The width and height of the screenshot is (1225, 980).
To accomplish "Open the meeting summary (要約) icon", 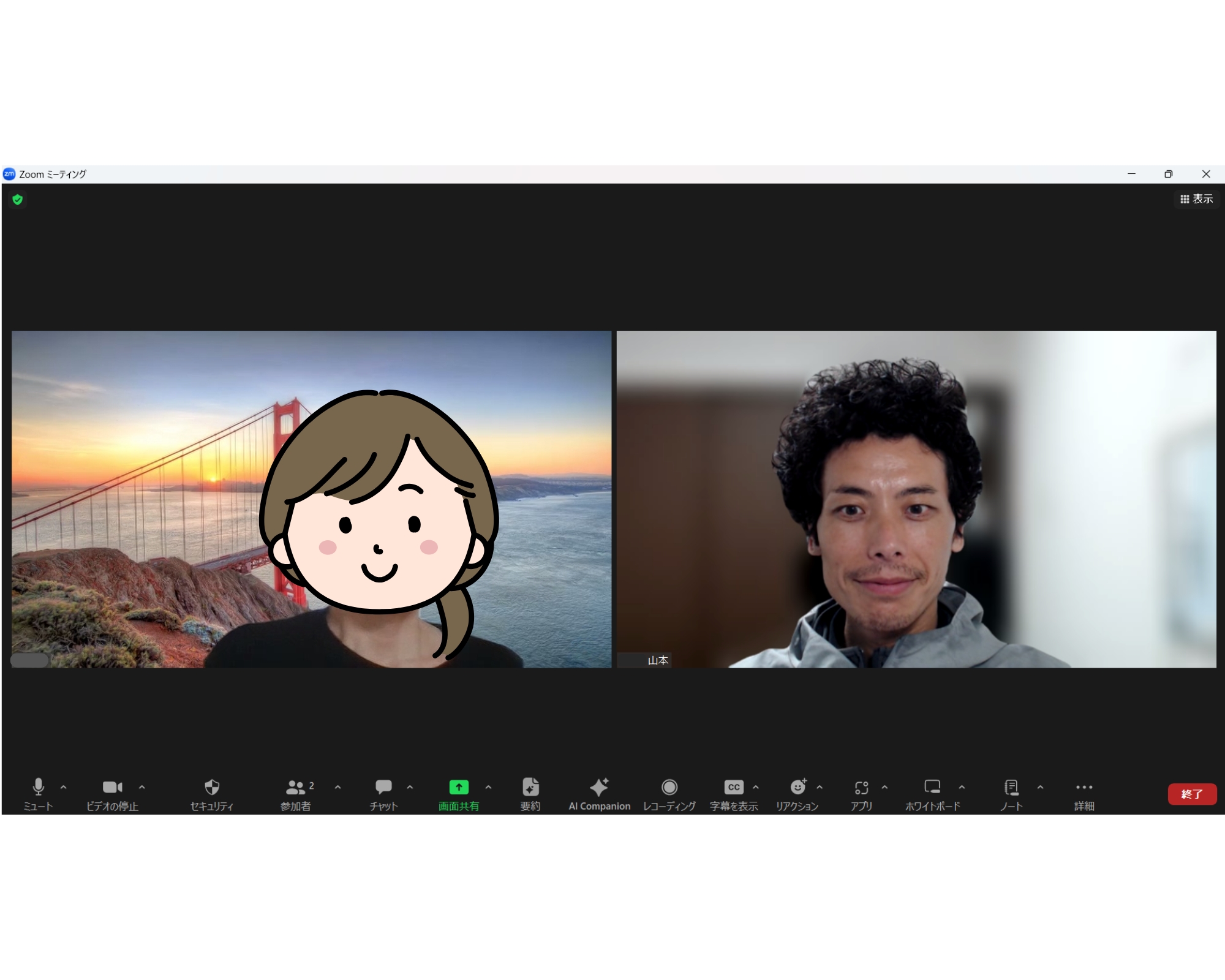I will coord(530,788).
